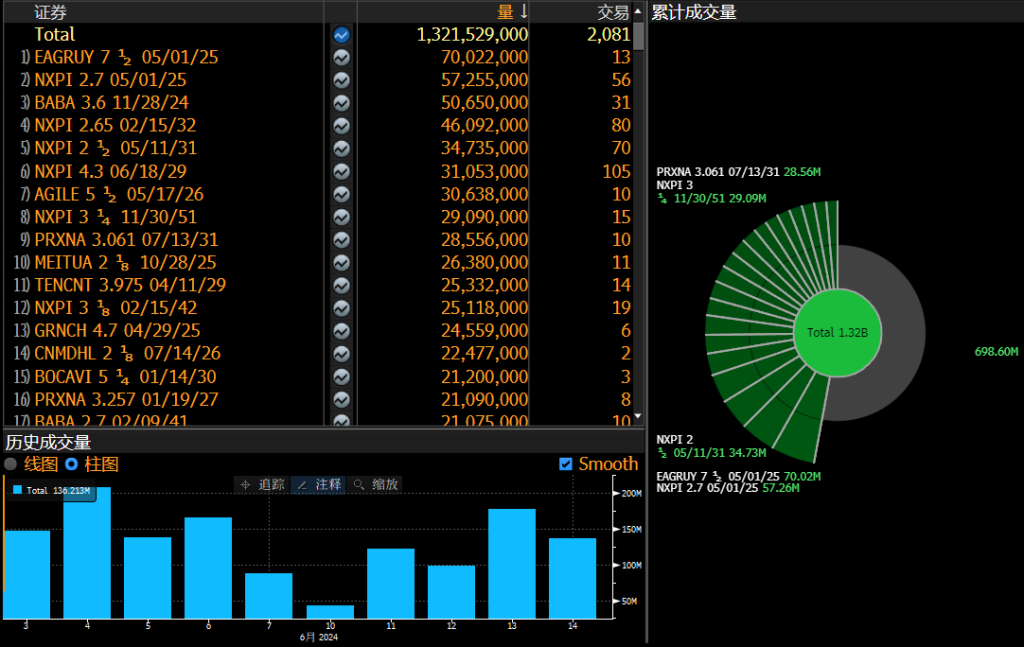Click chart icon for EAGRUY 7 ½ 05/01/25 row
Image resolution: width=1024 pixels, height=647 pixels.
tap(341, 57)
